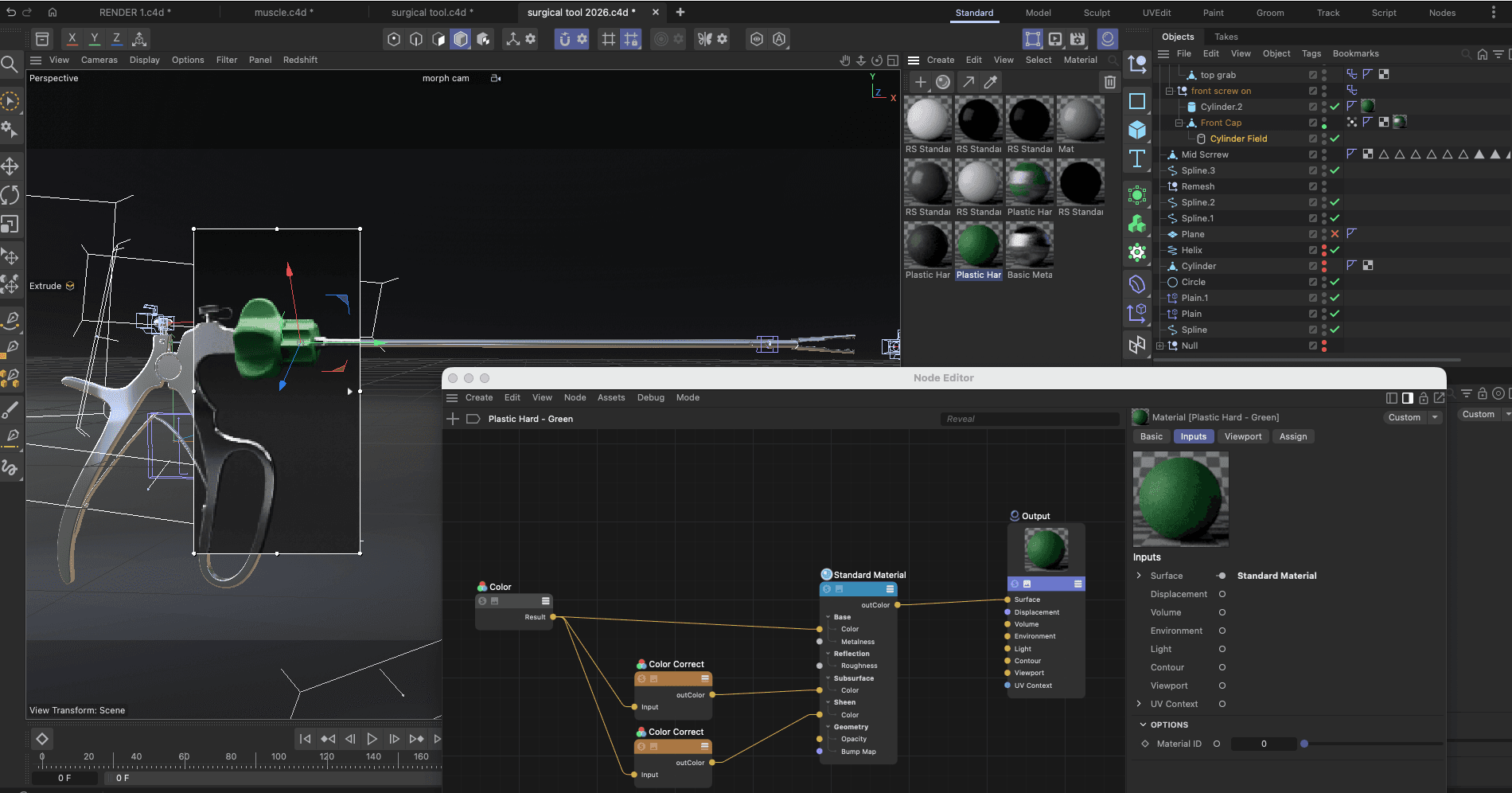Collapse the OPTIONS section
The height and width of the screenshot is (793, 1512).
(1144, 725)
